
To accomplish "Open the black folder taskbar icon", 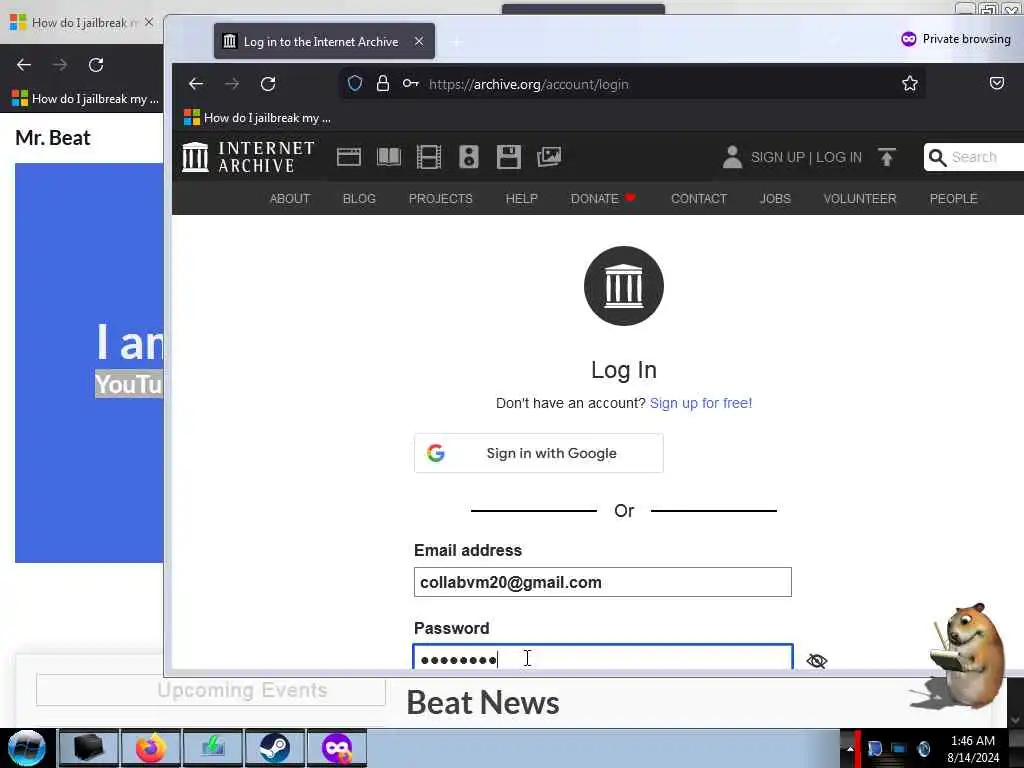I will coord(89,748).
